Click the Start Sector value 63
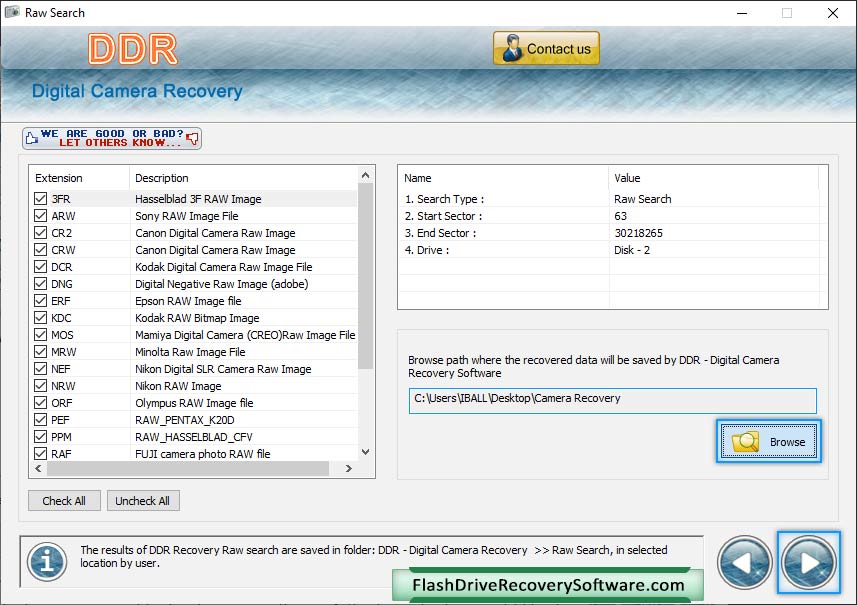This screenshot has height=605, width=857. click(620, 216)
